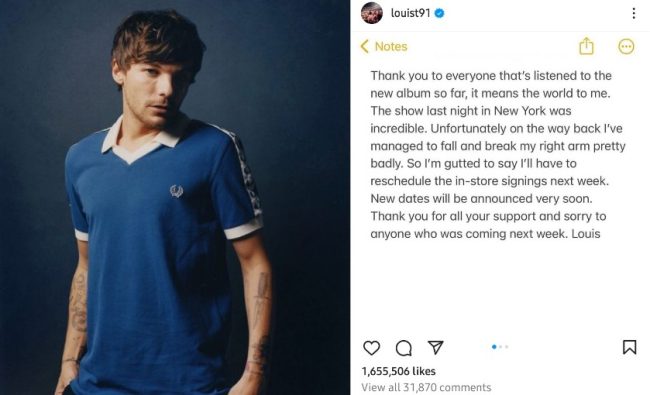650x395 pixels.
Task: View all 31,870 comments
Action: coord(426,387)
